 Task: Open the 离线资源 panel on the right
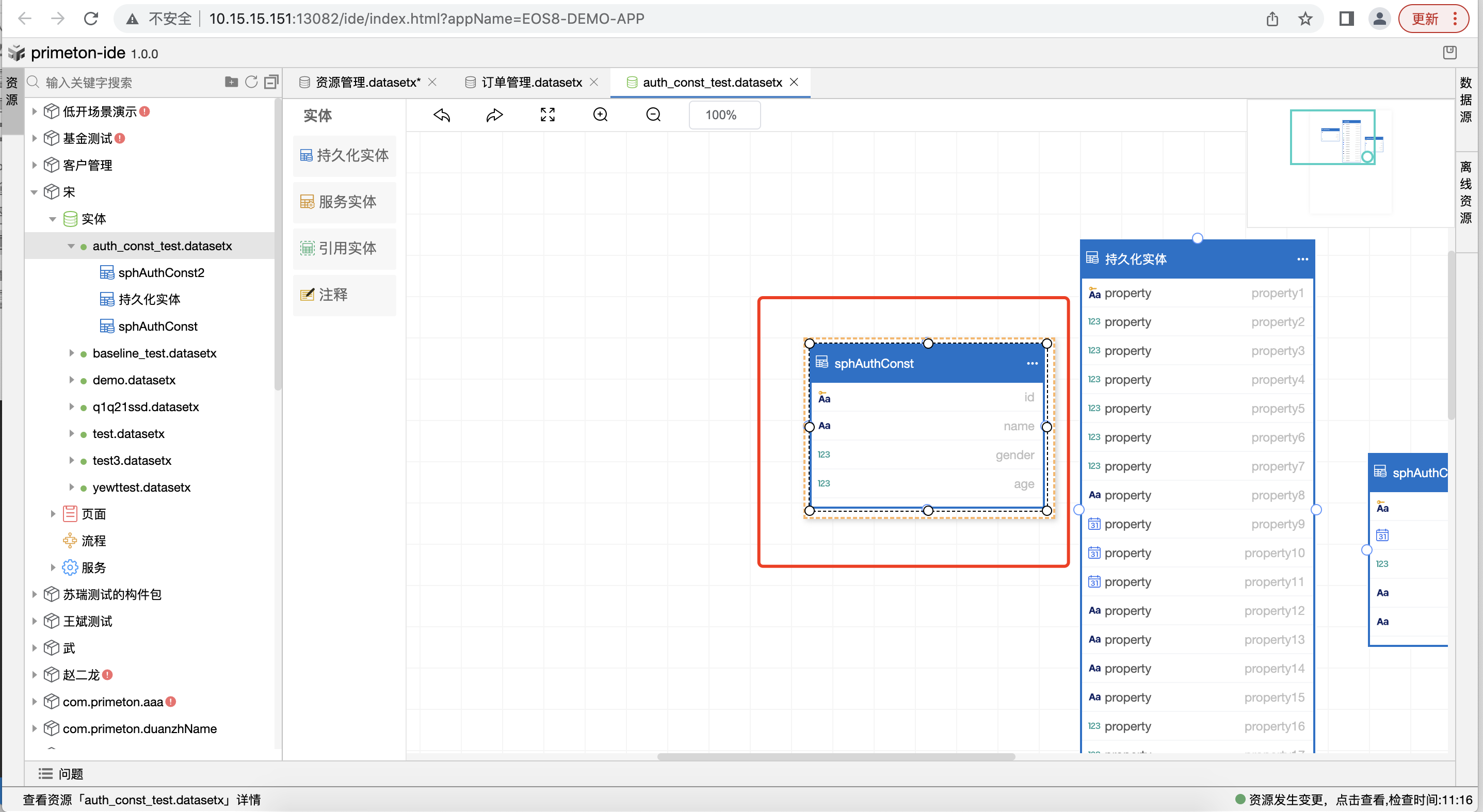pyautogui.click(x=1467, y=190)
